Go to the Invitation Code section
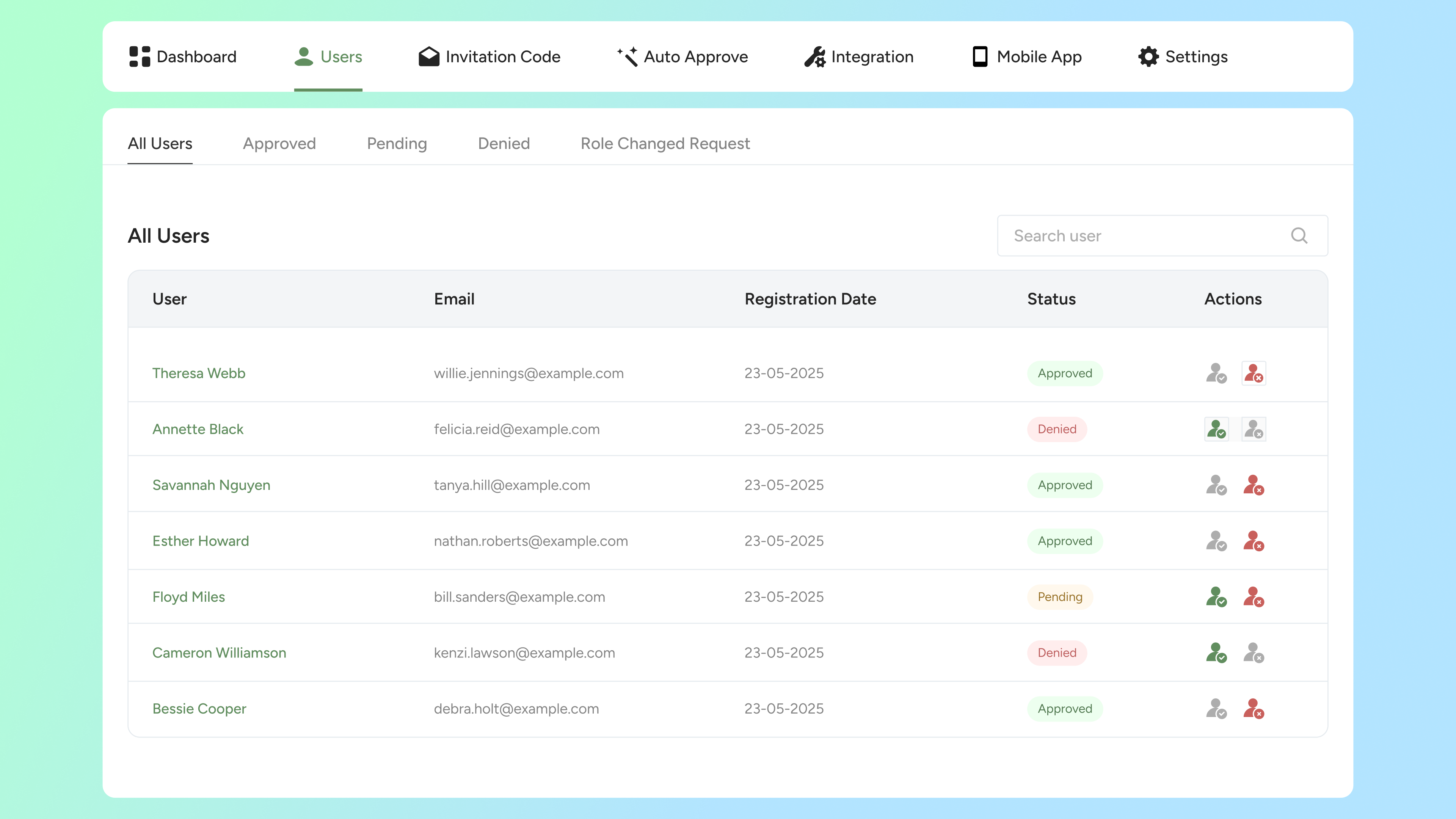This screenshot has height=819, width=1456. coord(490,56)
